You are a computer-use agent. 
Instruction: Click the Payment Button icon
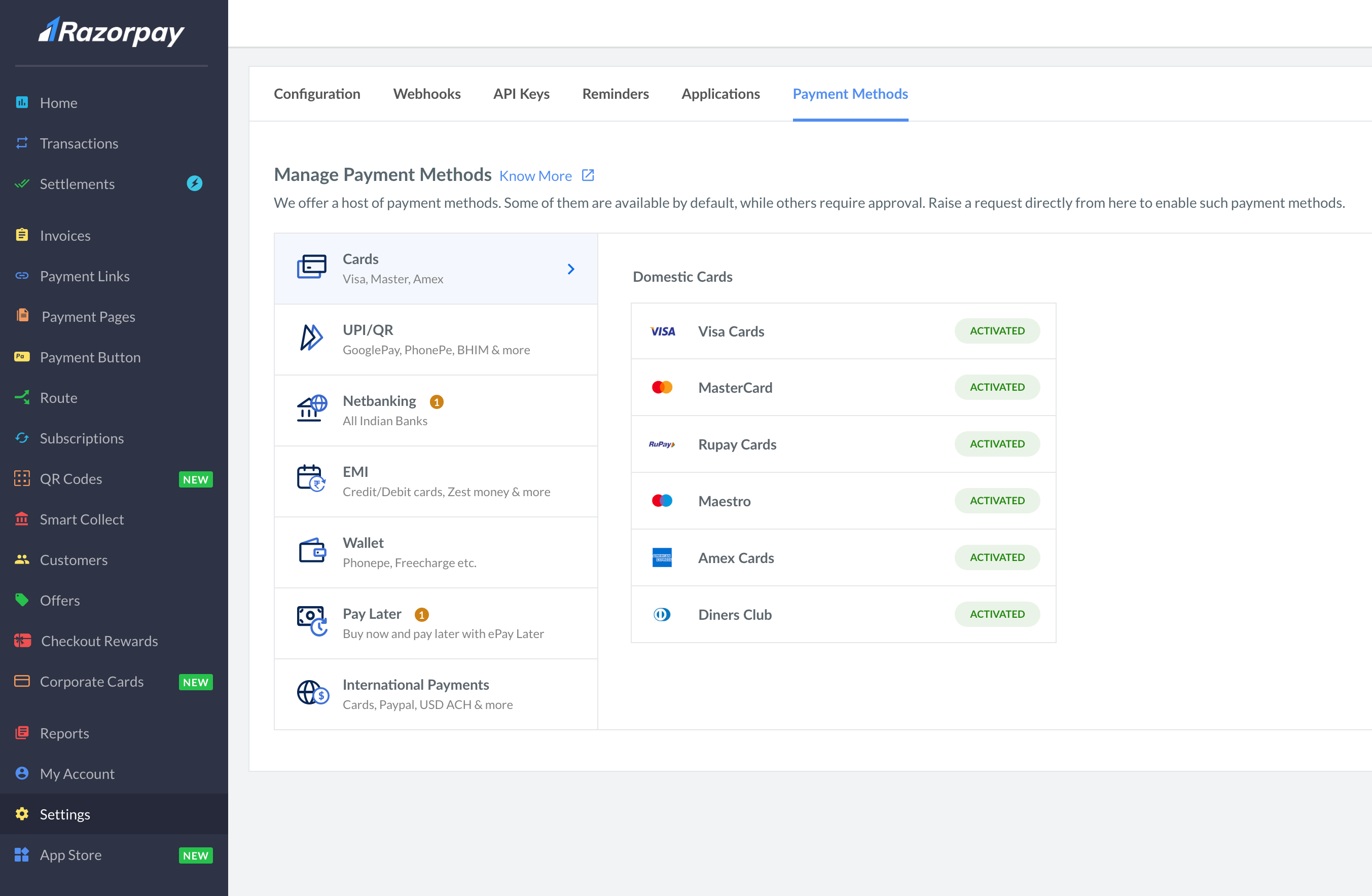point(22,357)
